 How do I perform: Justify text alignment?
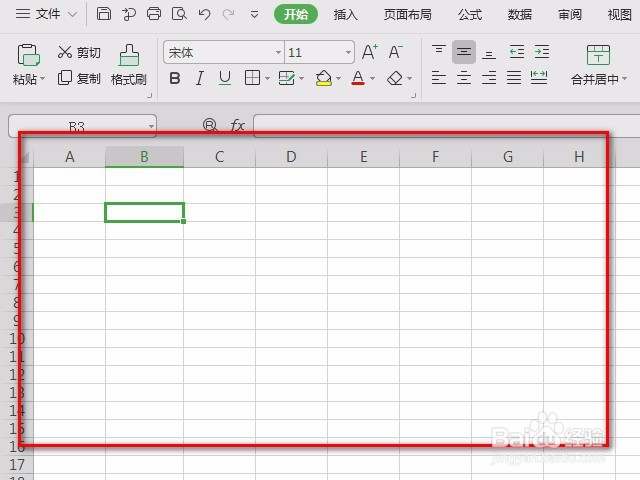(513, 78)
